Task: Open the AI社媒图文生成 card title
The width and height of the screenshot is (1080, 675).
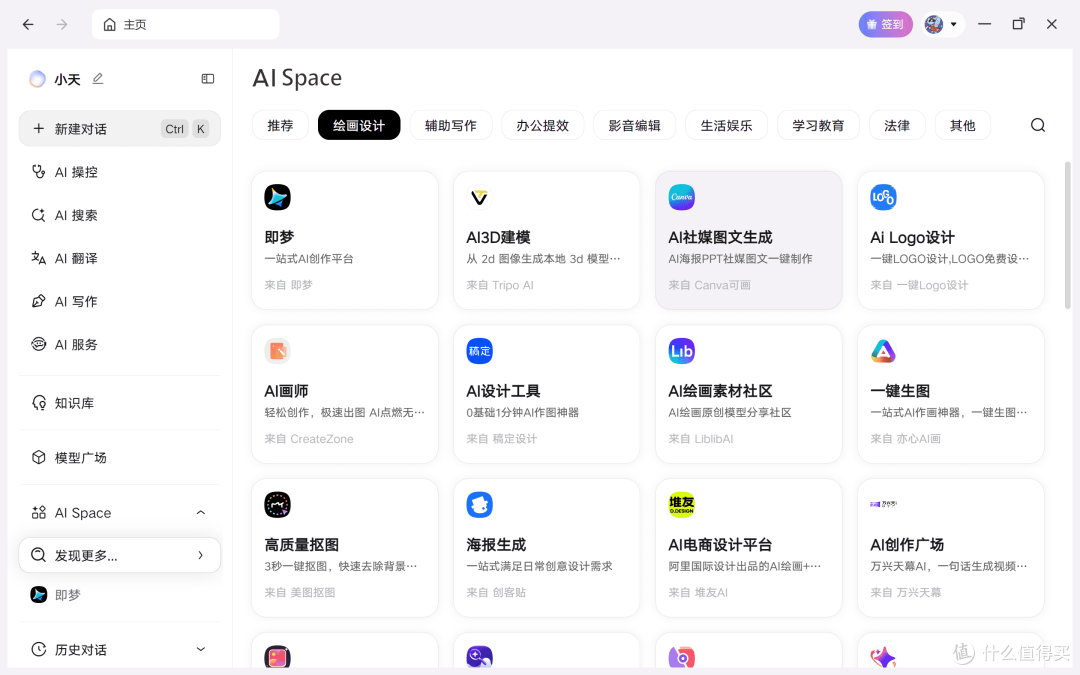Action: click(x=720, y=238)
